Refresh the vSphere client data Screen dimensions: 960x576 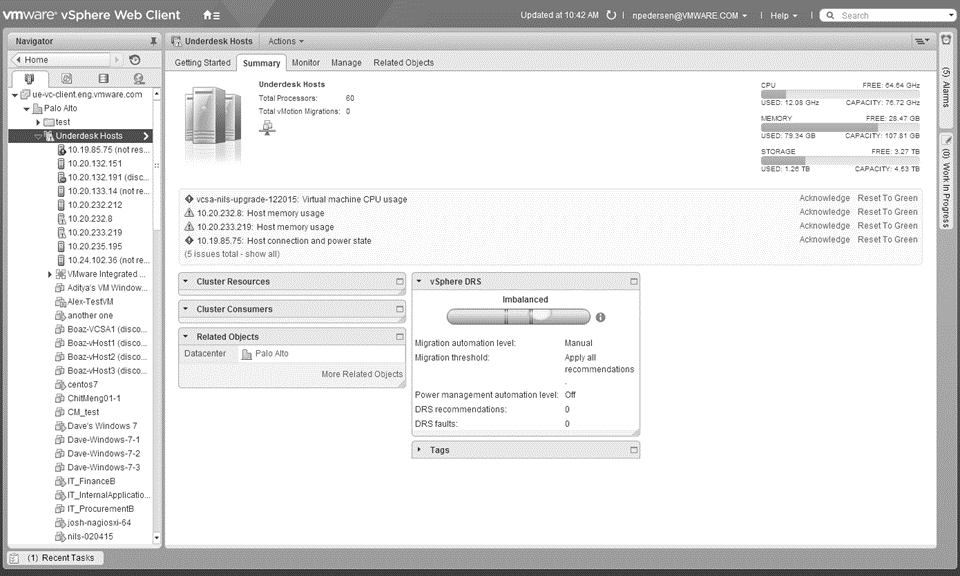[610, 15]
